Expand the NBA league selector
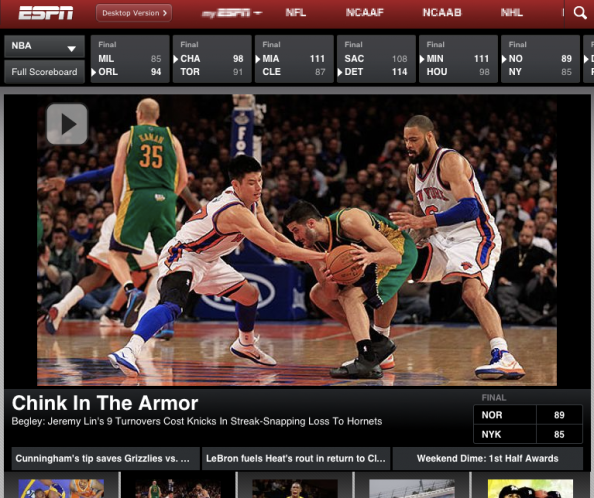The height and width of the screenshot is (498, 594). click(x=44, y=47)
